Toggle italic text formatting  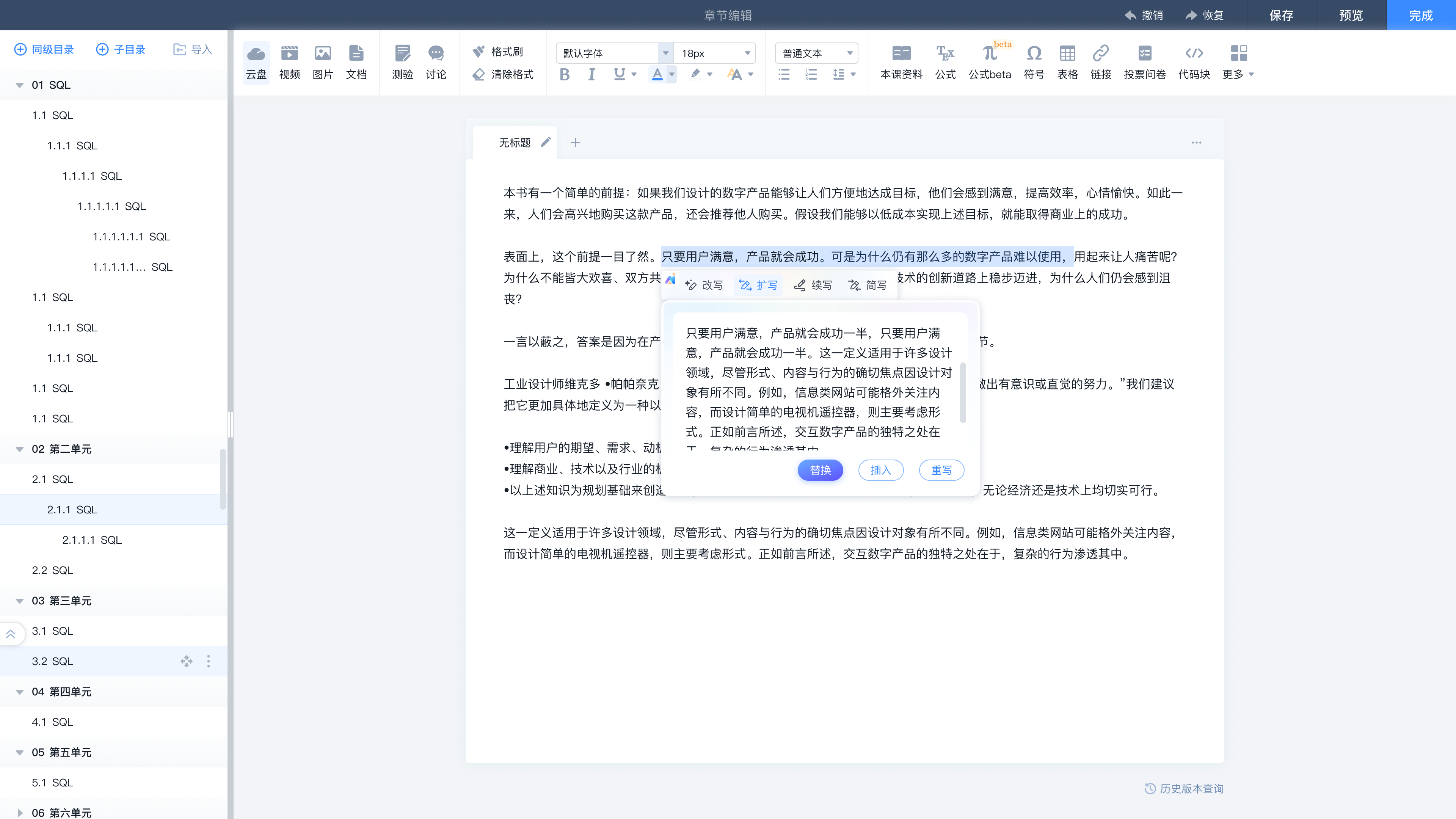click(591, 74)
